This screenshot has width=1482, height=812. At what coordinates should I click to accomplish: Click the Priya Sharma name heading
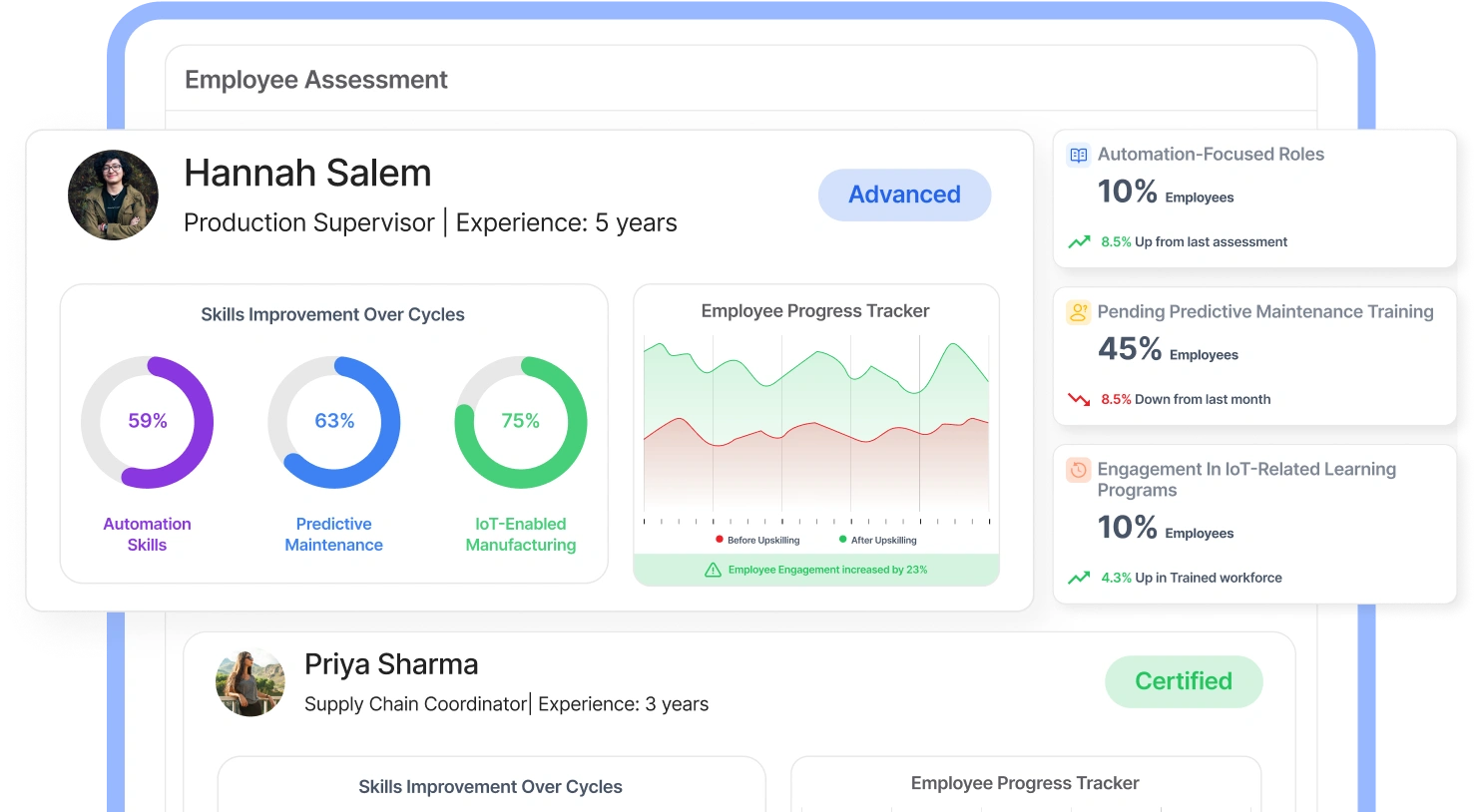391,664
